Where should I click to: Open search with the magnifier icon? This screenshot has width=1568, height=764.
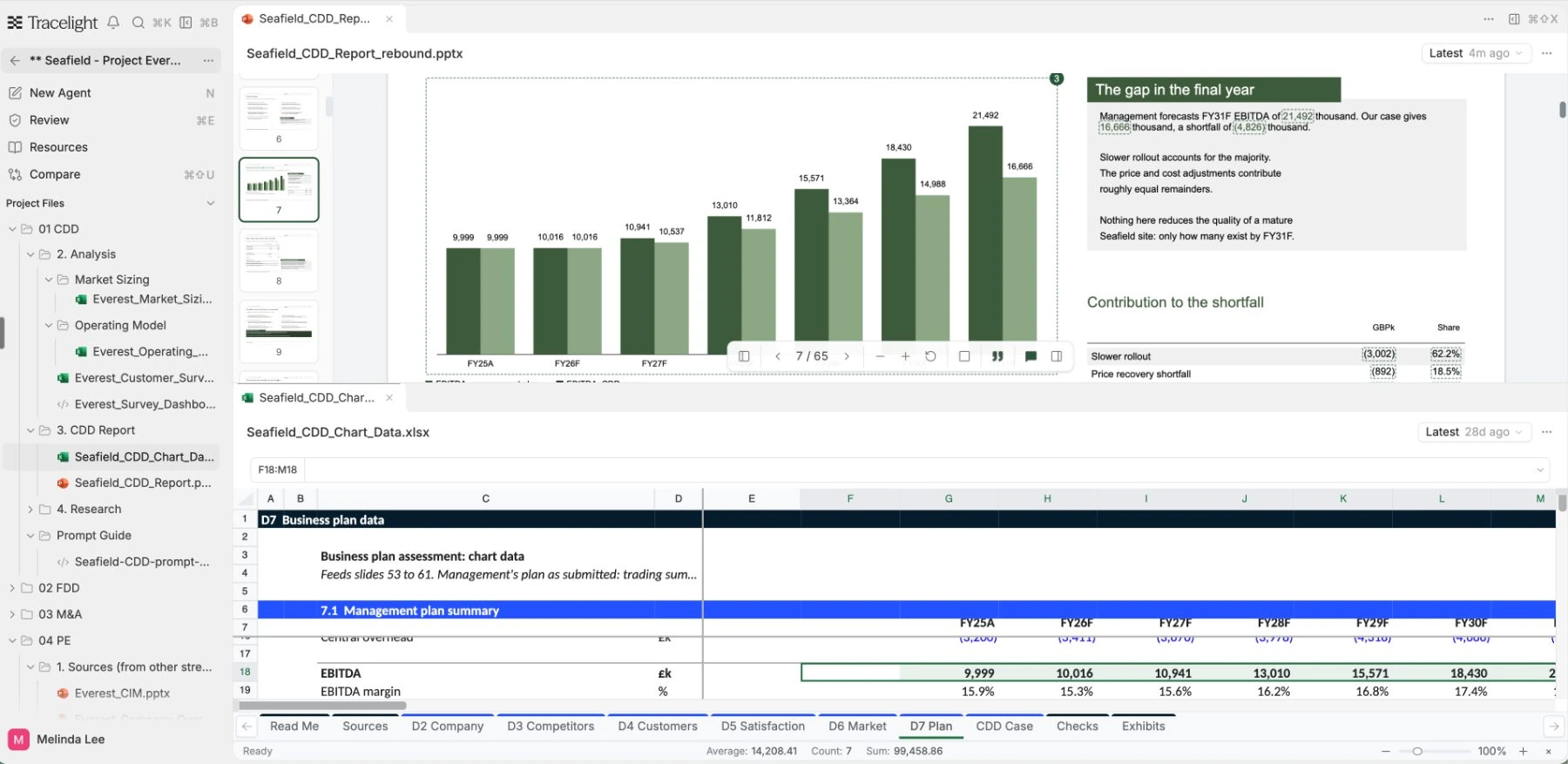[139, 23]
